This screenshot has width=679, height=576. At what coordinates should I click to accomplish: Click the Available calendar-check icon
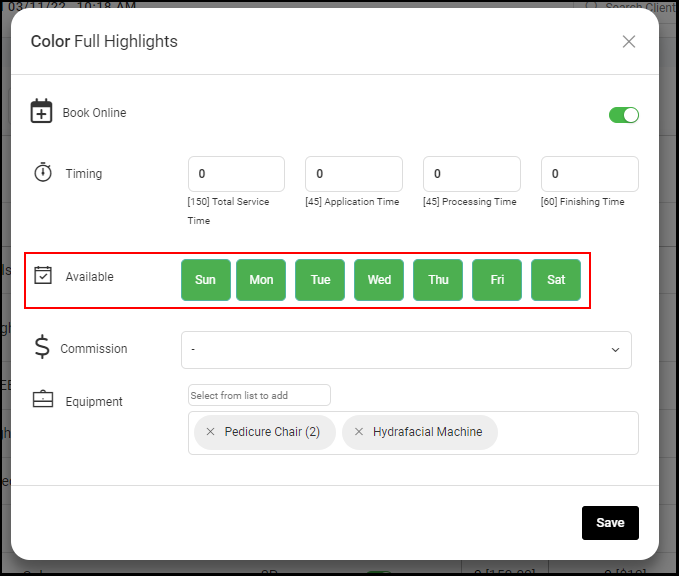point(43,275)
